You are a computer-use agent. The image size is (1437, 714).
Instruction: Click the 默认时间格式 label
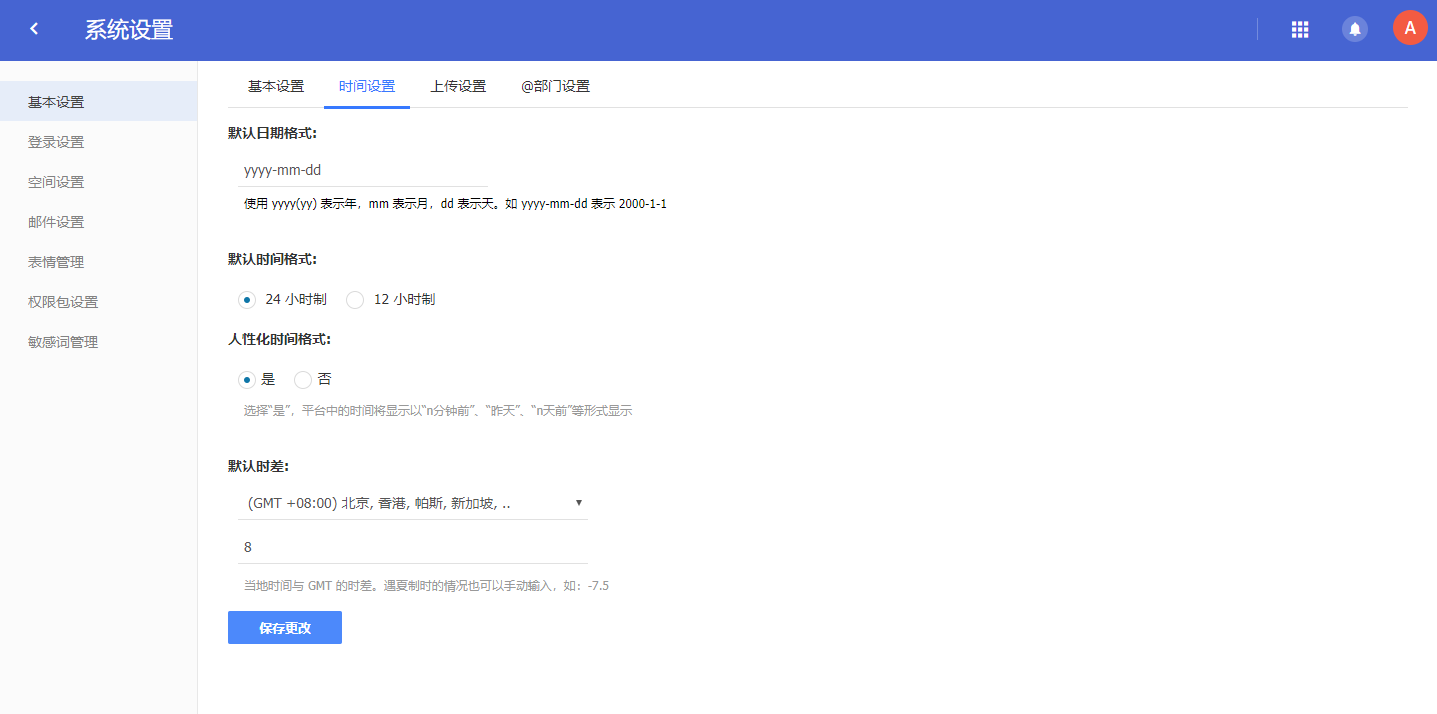[272, 258]
